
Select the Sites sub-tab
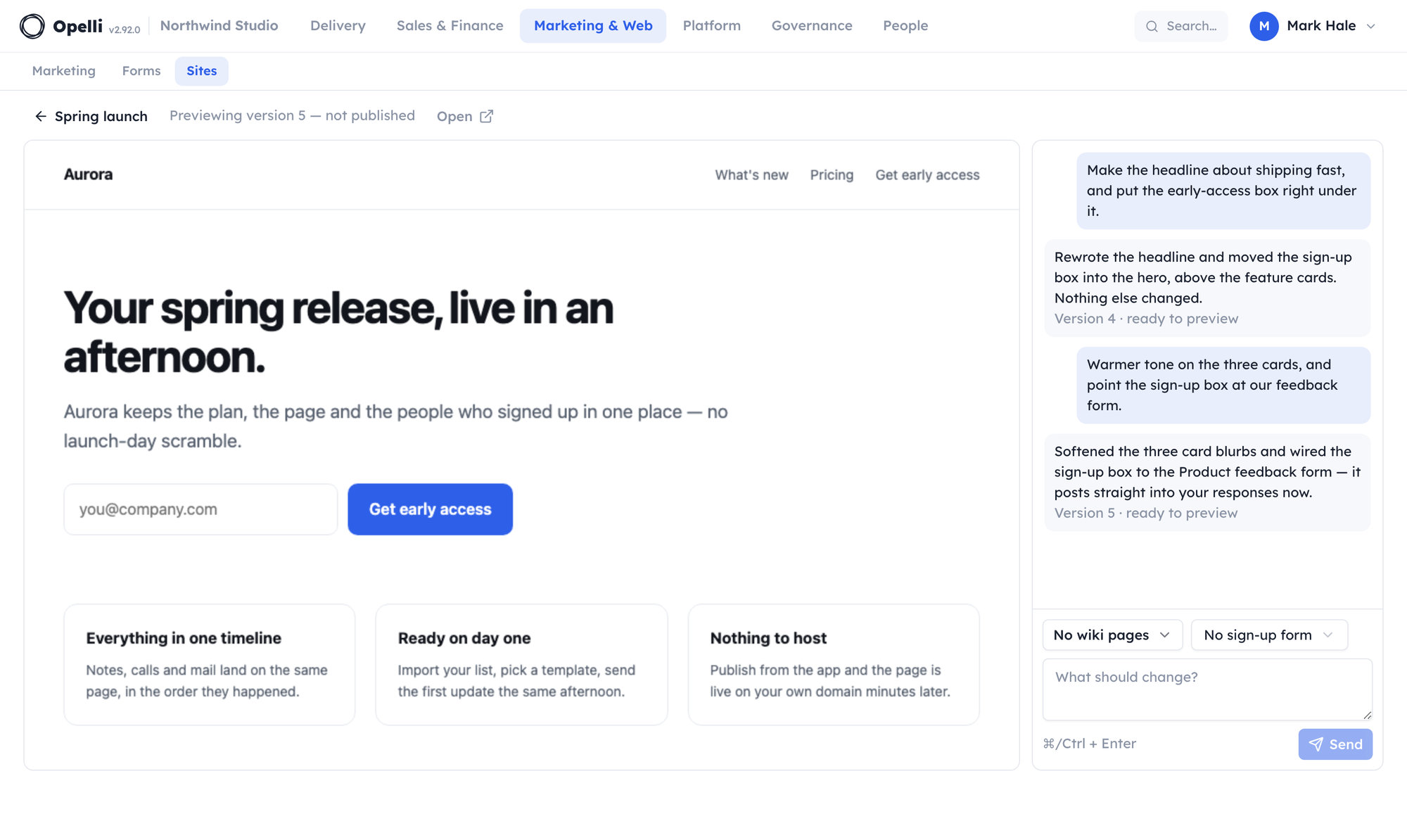point(201,71)
